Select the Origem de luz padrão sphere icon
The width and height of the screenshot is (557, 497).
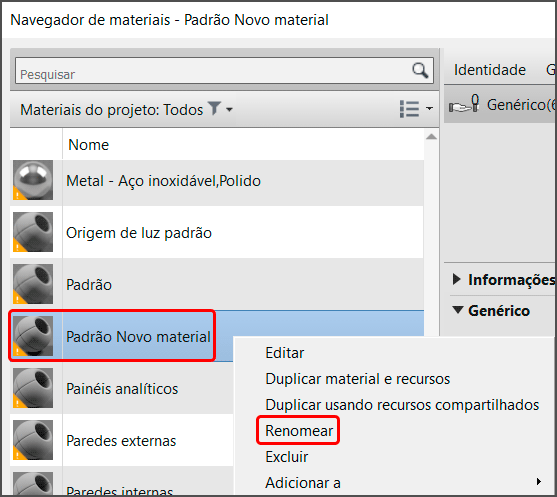coord(33,232)
